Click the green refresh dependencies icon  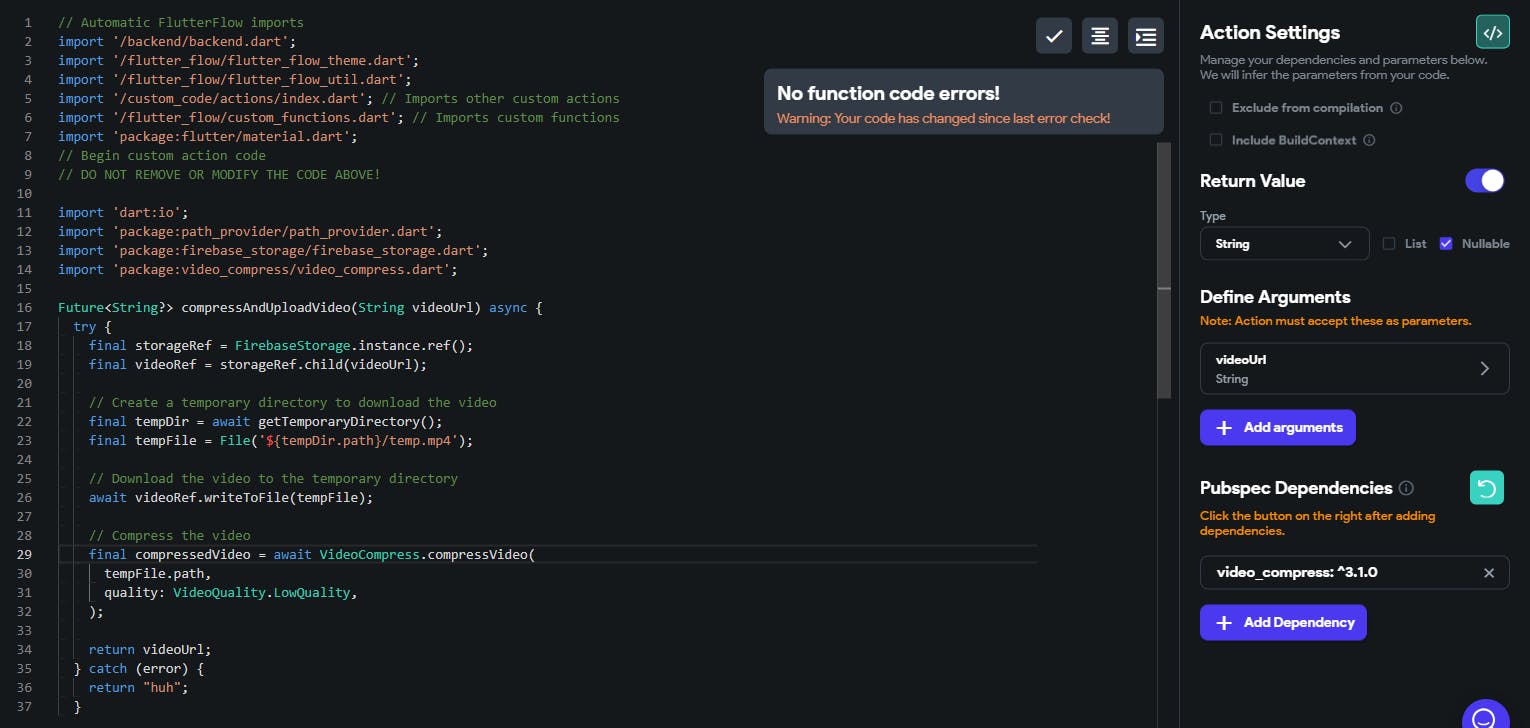tap(1487, 488)
